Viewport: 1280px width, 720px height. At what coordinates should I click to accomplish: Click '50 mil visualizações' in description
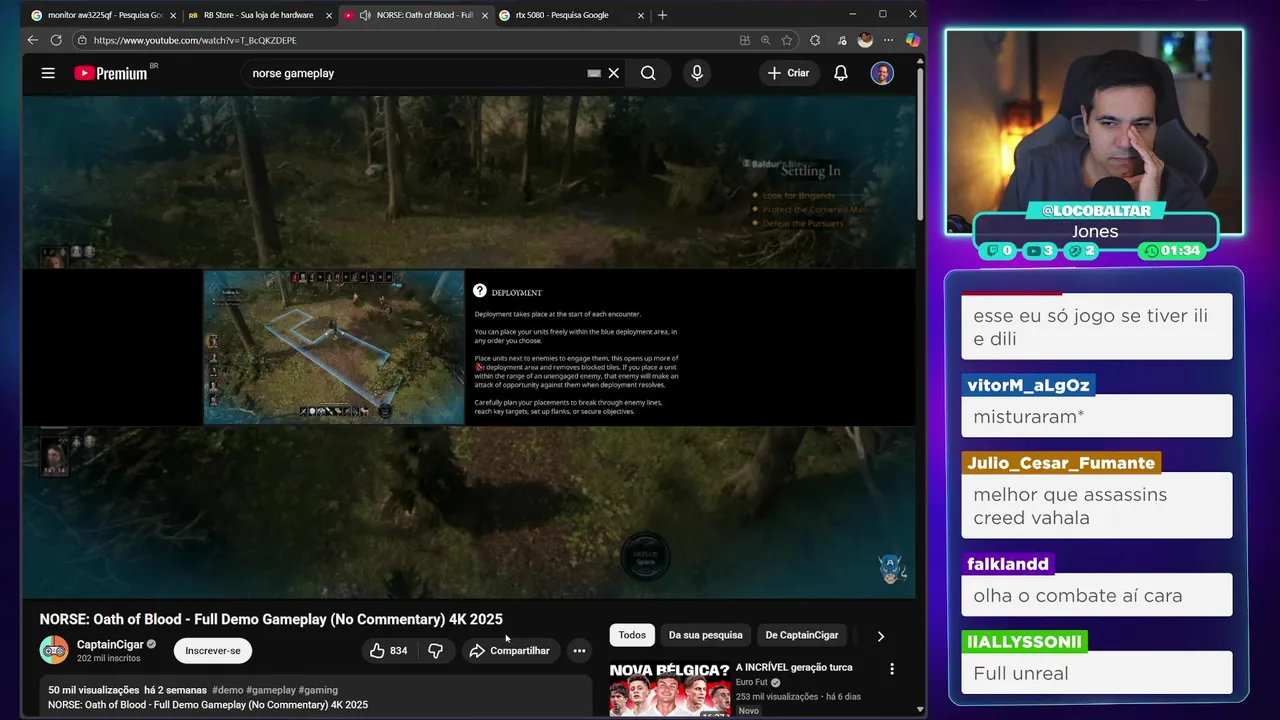tap(94, 690)
